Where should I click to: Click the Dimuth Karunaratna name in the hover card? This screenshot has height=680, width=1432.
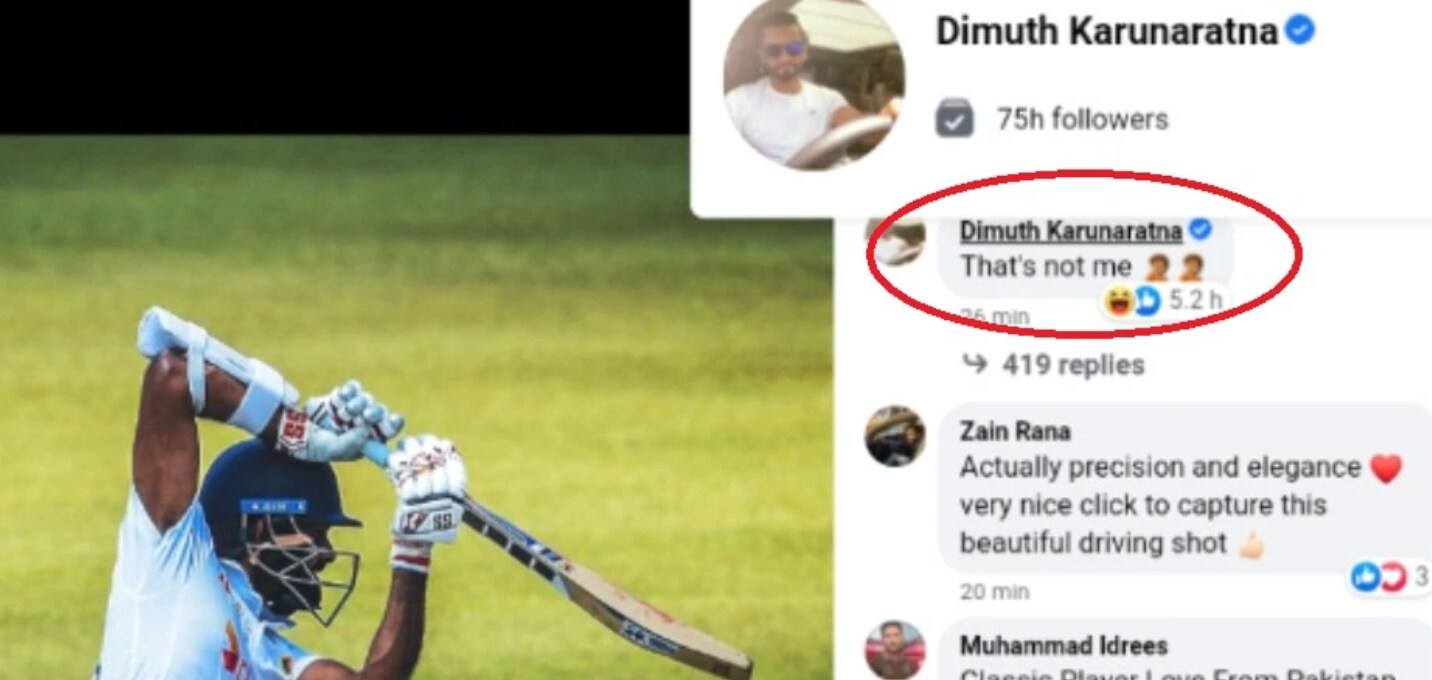coord(1107,32)
